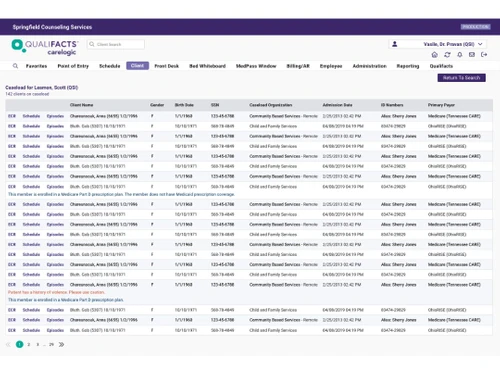Click note mentioning no Medicaid prescription coverage

point(121,194)
